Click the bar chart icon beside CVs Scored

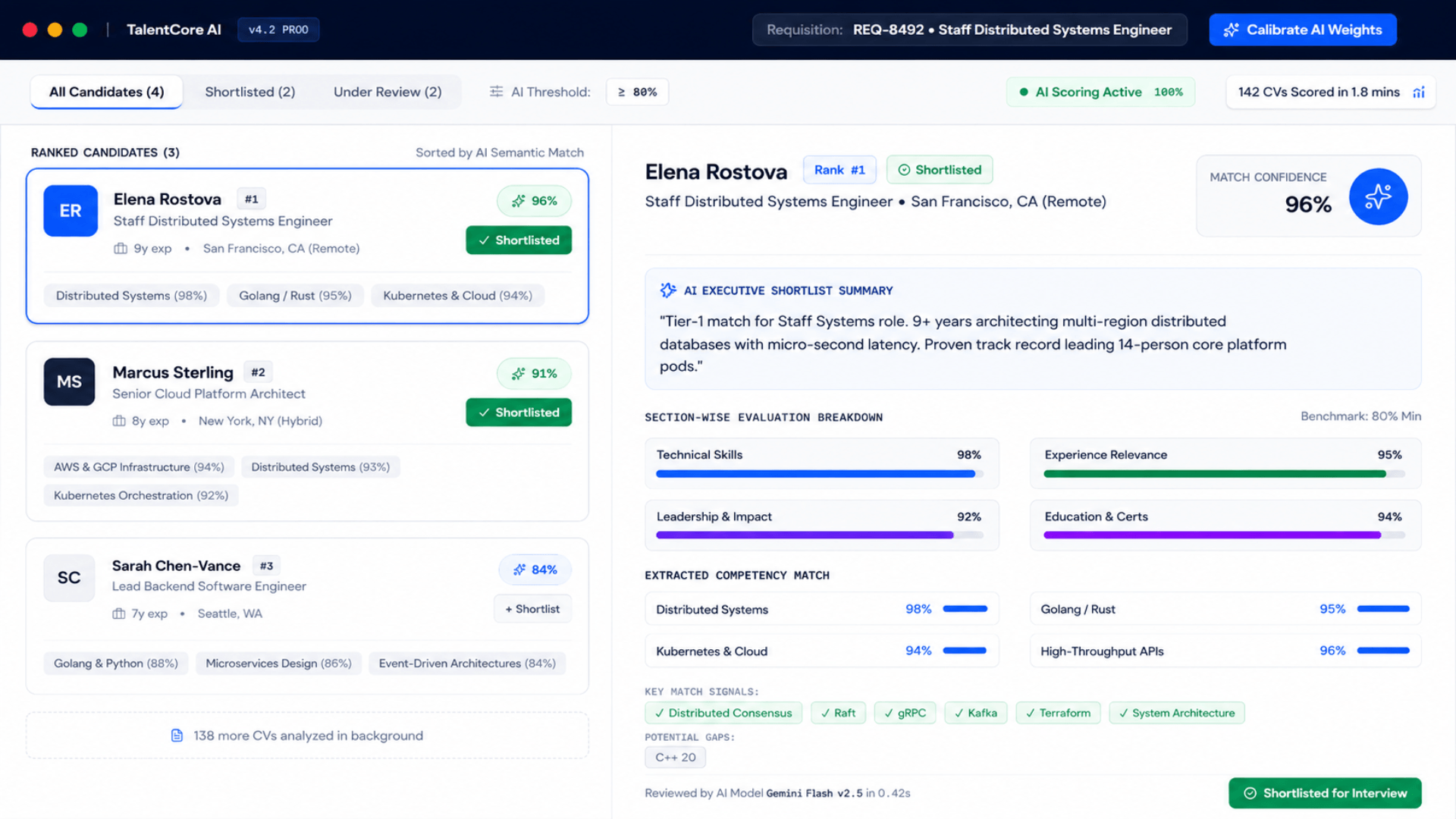pos(1418,92)
